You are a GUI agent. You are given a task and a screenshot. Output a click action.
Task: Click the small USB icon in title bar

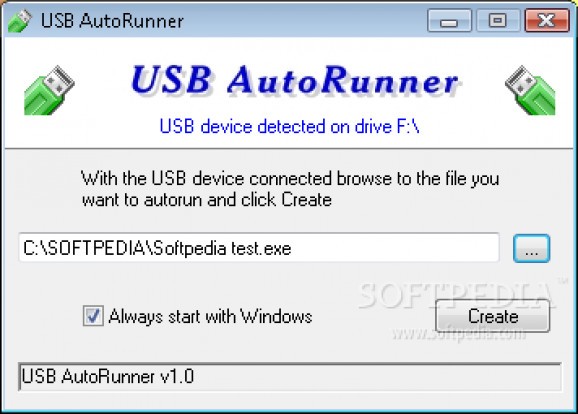click(x=20, y=21)
